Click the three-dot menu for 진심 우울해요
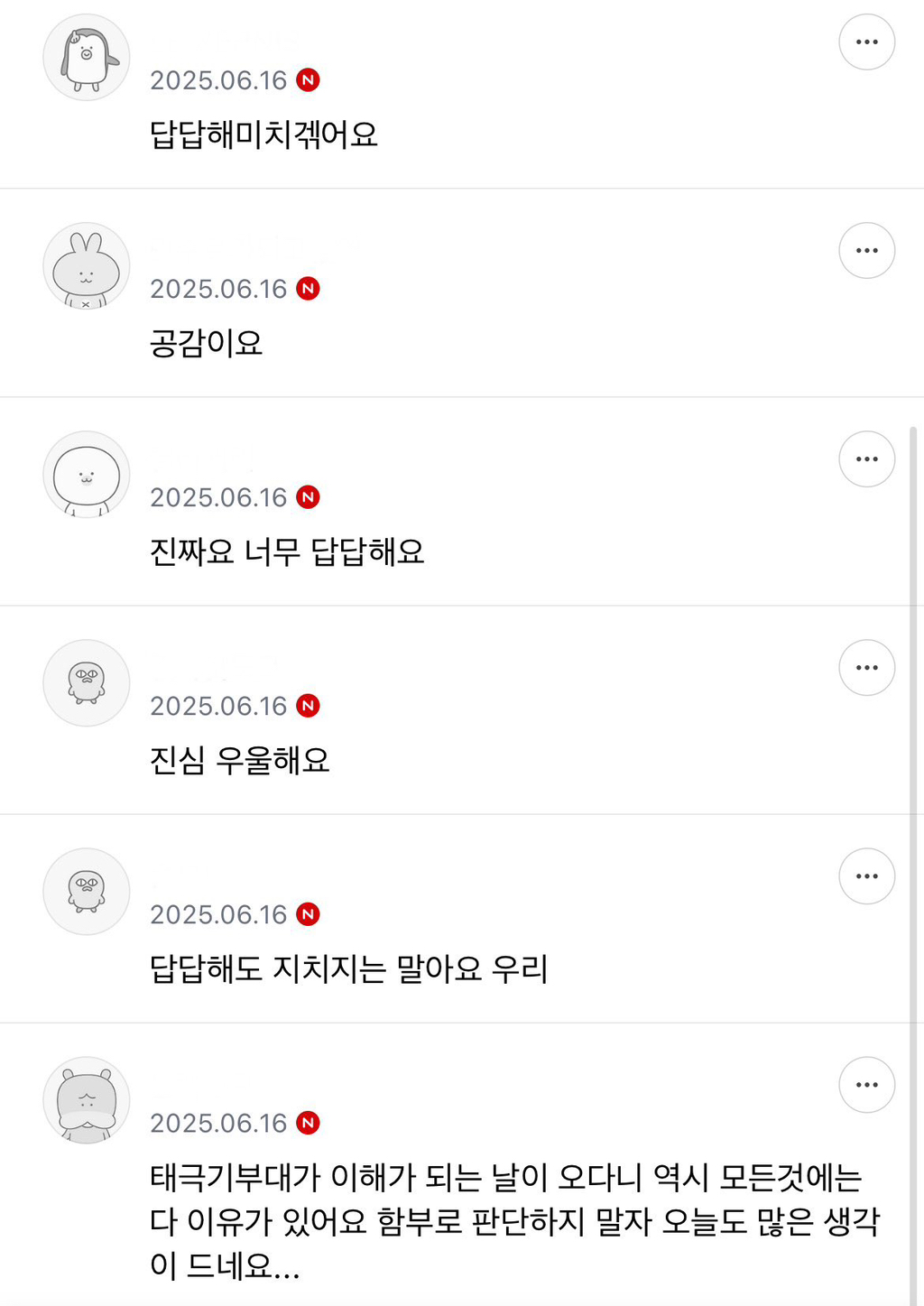This screenshot has height=1306, width=924. click(x=866, y=668)
